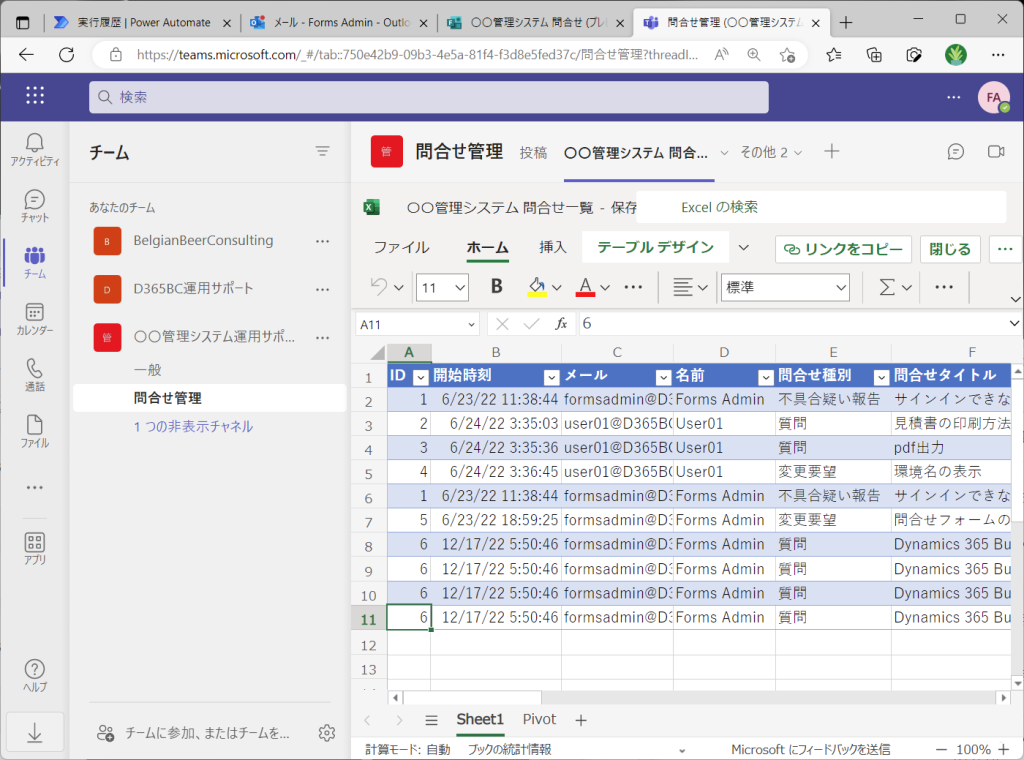Image resolution: width=1024 pixels, height=760 pixels.
Task: Open Apps in the Teams sidebar
Action: pyautogui.click(x=35, y=548)
